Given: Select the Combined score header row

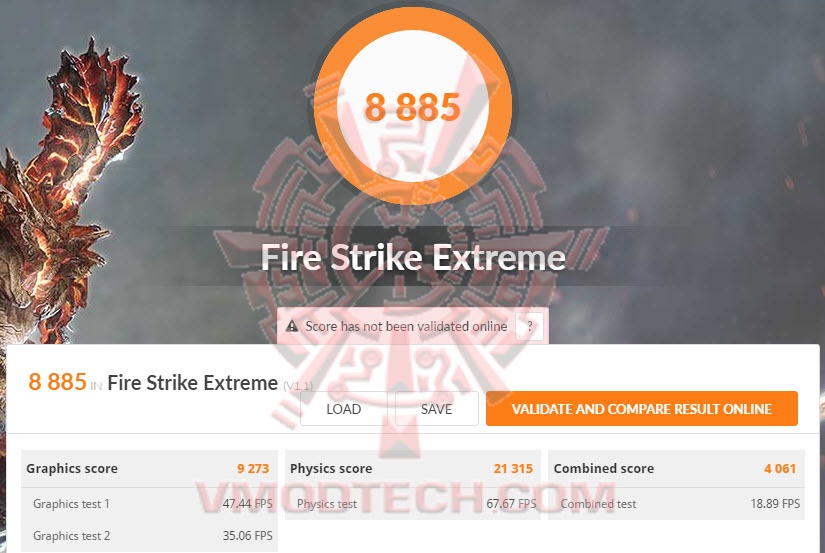Looking at the screenshot, I should click(x=676, y=468).
